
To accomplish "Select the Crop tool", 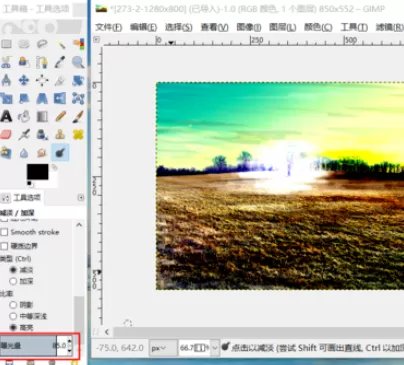I will 60,80.
